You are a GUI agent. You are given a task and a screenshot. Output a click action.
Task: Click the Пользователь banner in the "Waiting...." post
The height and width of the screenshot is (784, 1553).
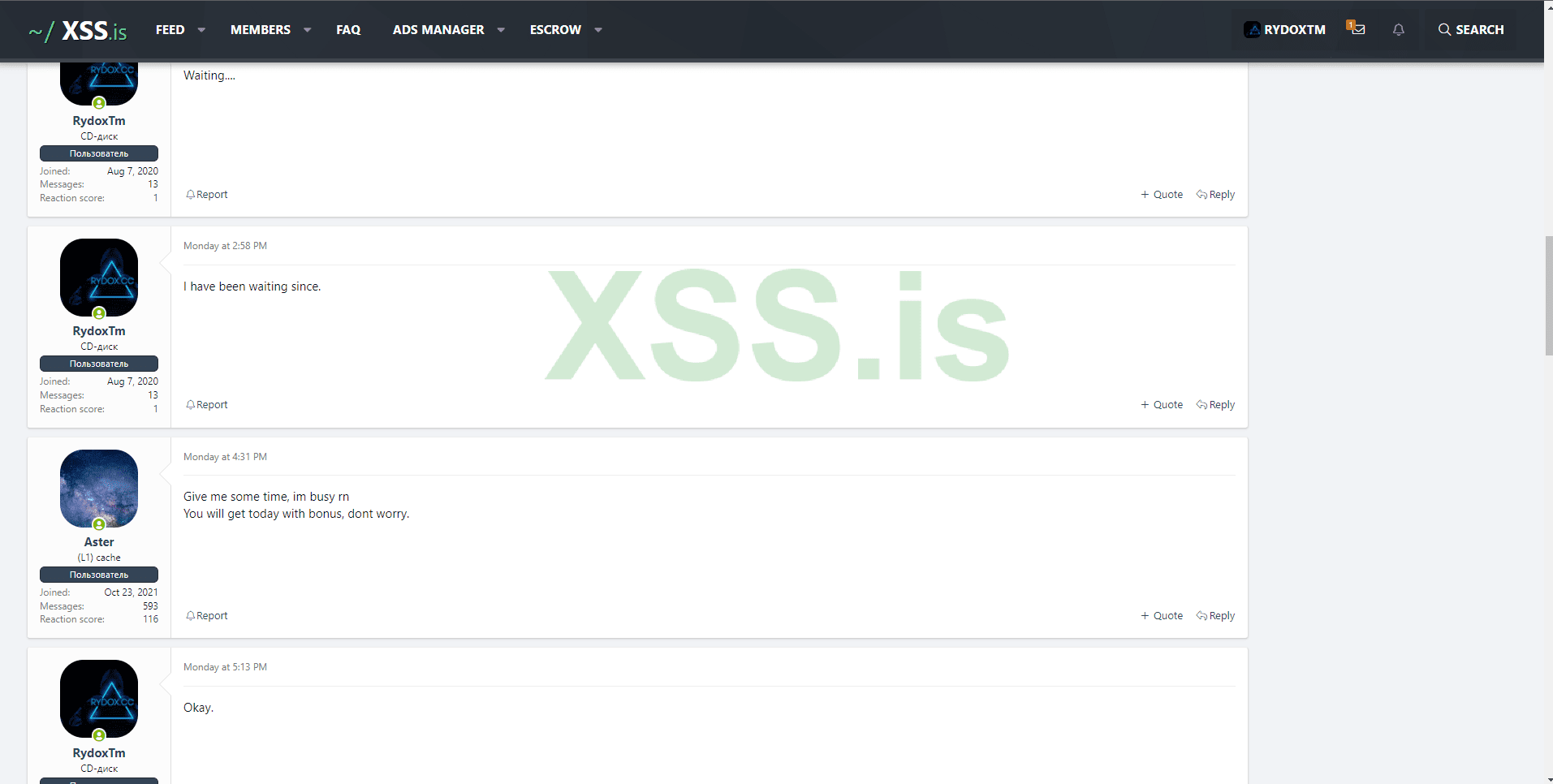click(99, 153)
